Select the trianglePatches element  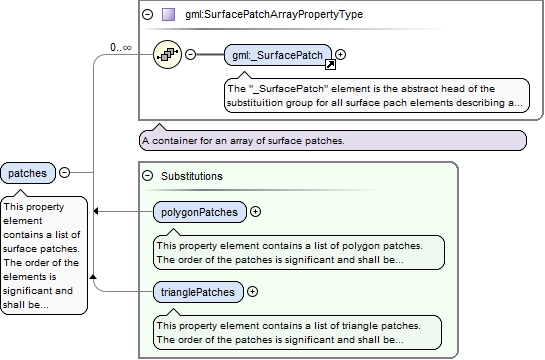point(198,292)
